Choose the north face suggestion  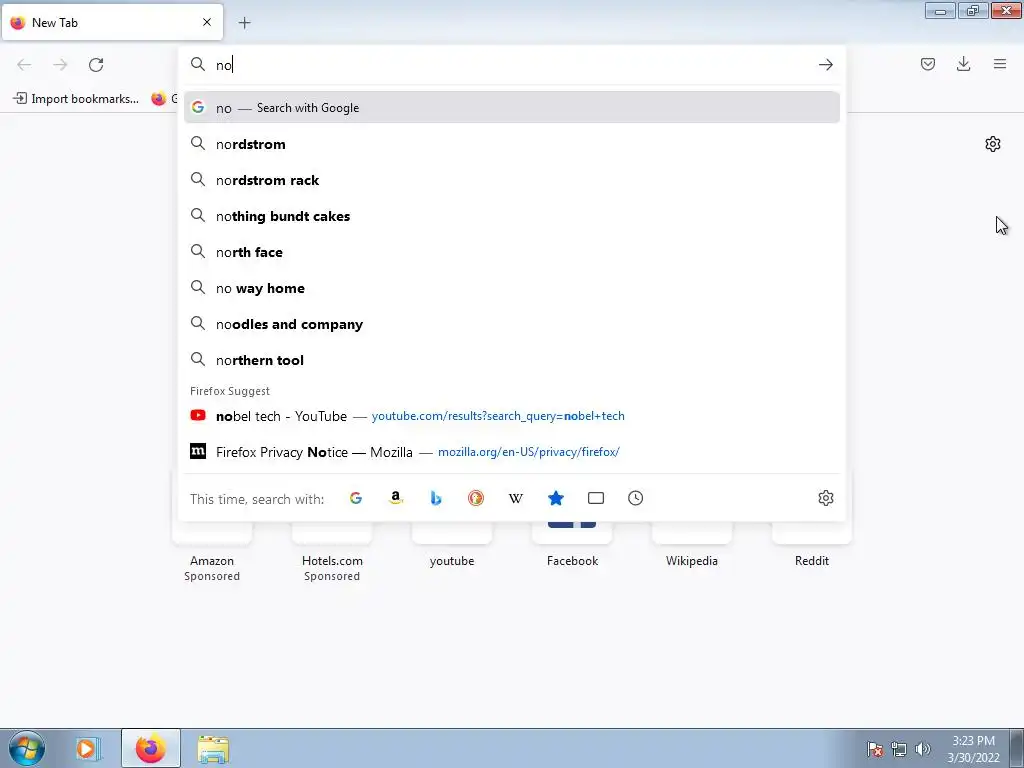pyautogui.click(x=512, y=252)
